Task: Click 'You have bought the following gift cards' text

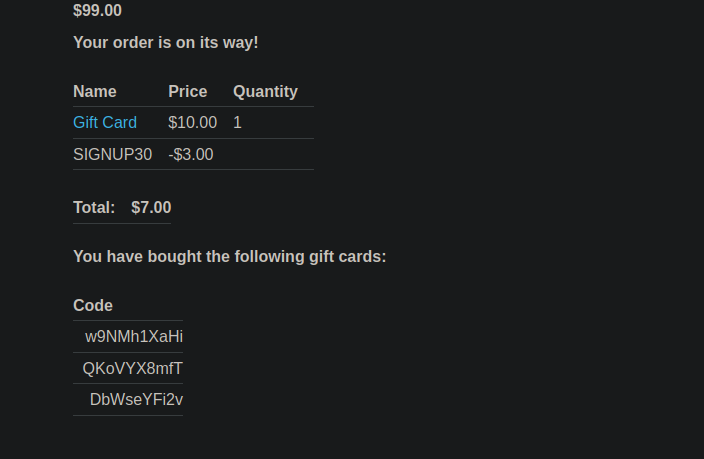Action: [x=229, y=256]
